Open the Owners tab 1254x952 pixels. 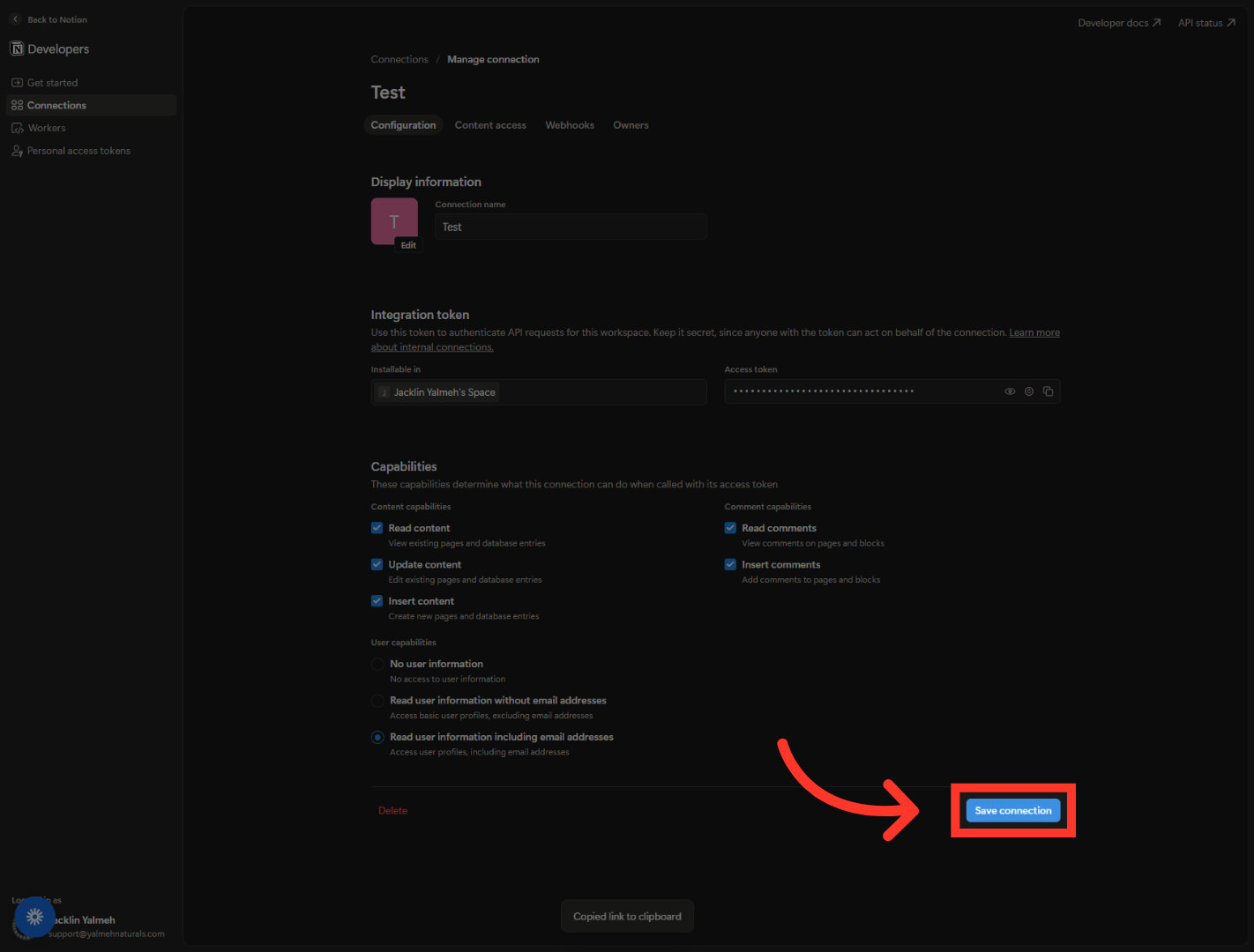[x=631, y=125]
